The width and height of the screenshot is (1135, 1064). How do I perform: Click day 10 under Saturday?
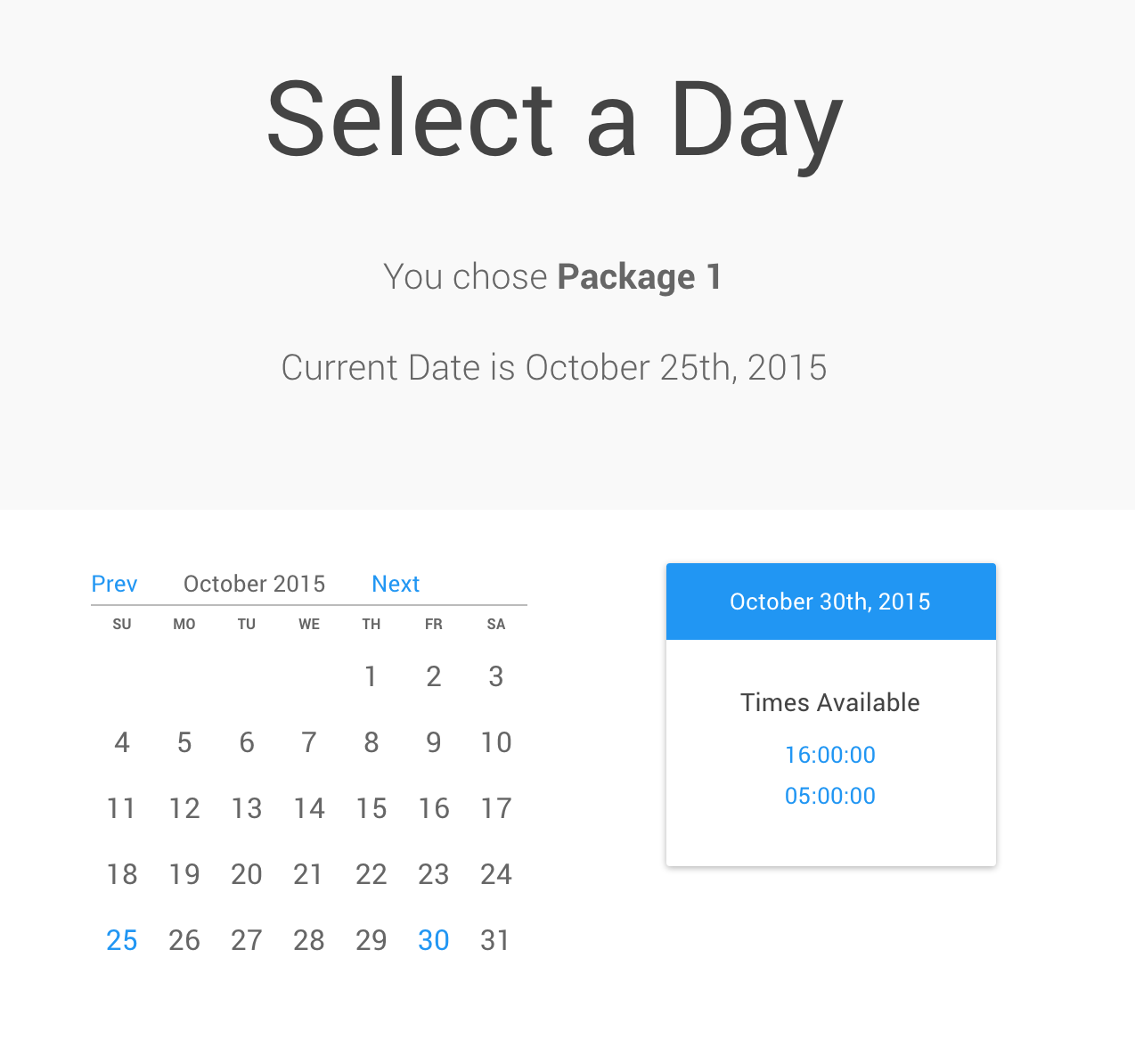[496, 742]
